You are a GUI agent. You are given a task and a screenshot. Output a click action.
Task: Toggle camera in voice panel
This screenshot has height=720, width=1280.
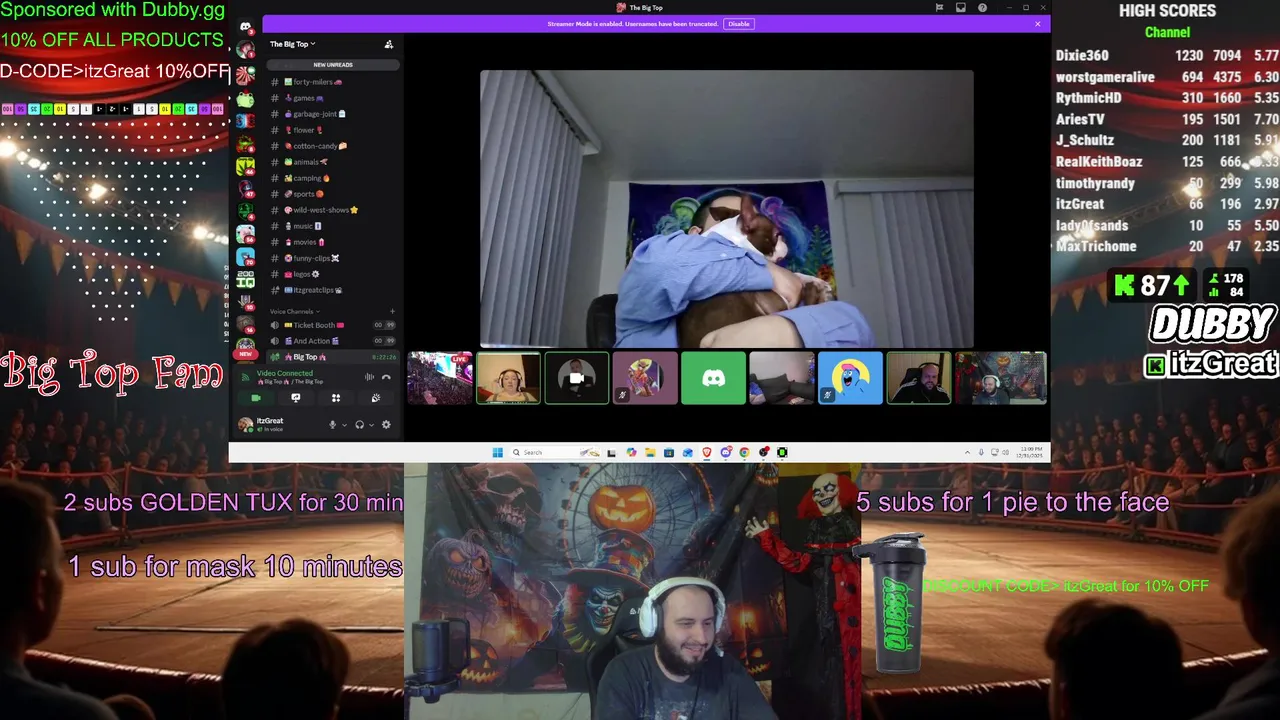[x=256, y=398]
